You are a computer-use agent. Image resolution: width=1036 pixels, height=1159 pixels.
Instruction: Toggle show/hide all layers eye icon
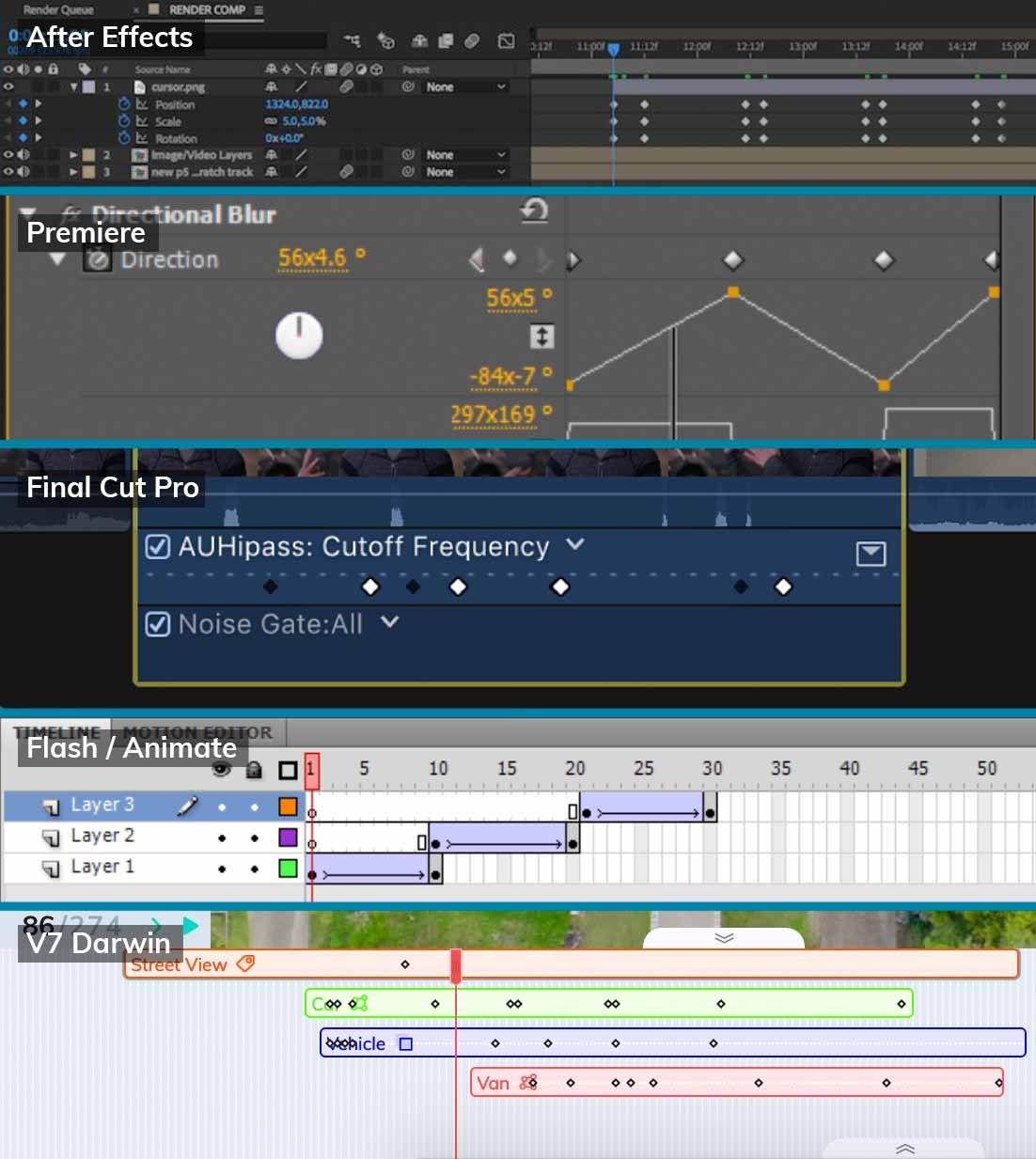[x=222, y=770]
